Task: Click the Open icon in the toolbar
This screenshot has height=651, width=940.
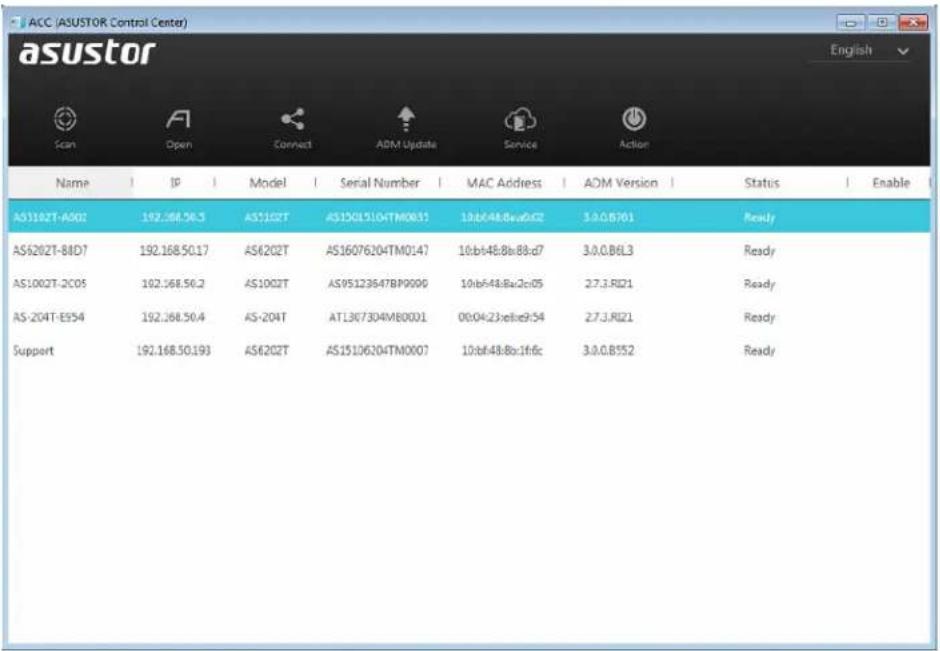Action: pyautogui.click(x=179, y=119)
